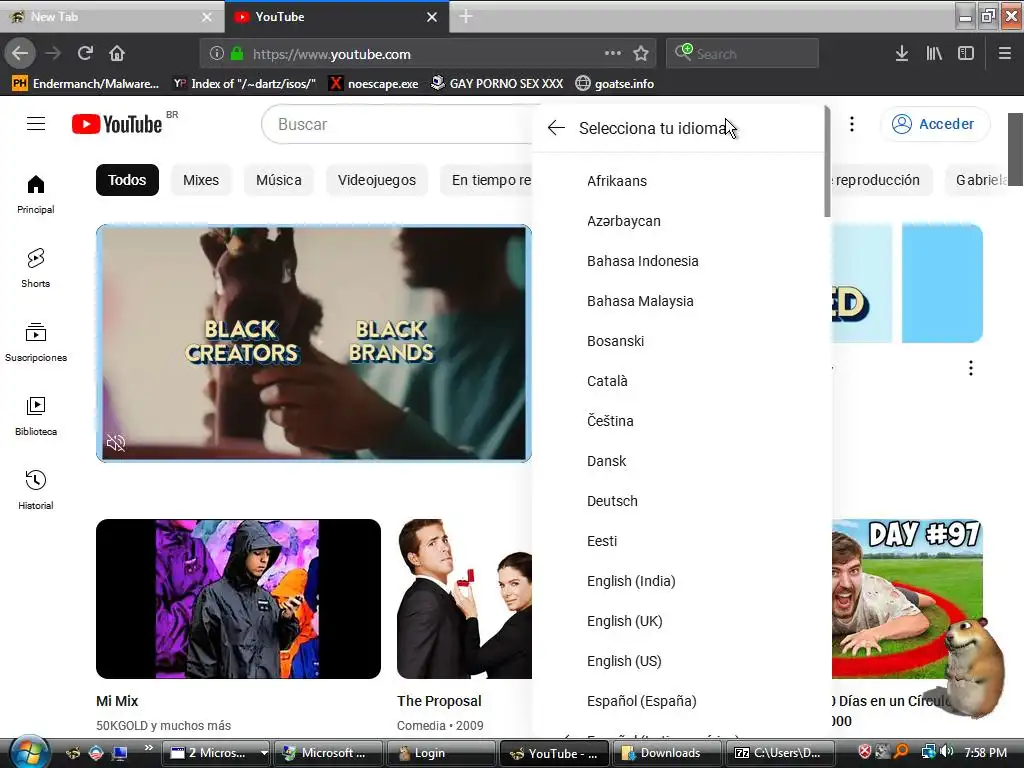Open Biblioteca in YouTube sidebar
This screenshot has height=768, width=1024.
point(36,416)
